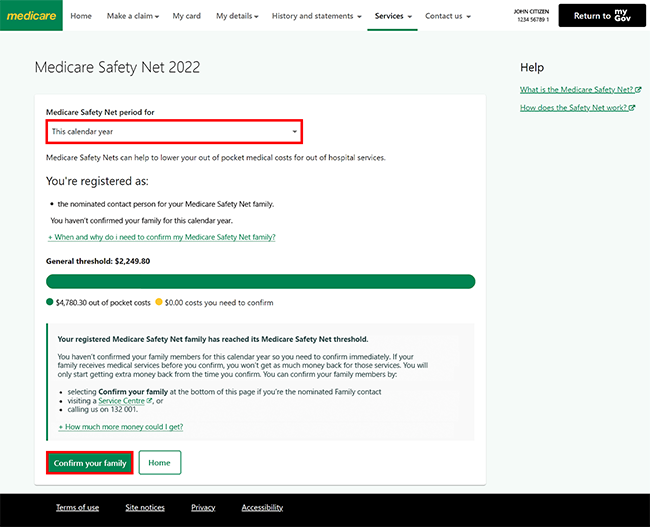
Task: Open Site notices footer link
Action: 145,508
